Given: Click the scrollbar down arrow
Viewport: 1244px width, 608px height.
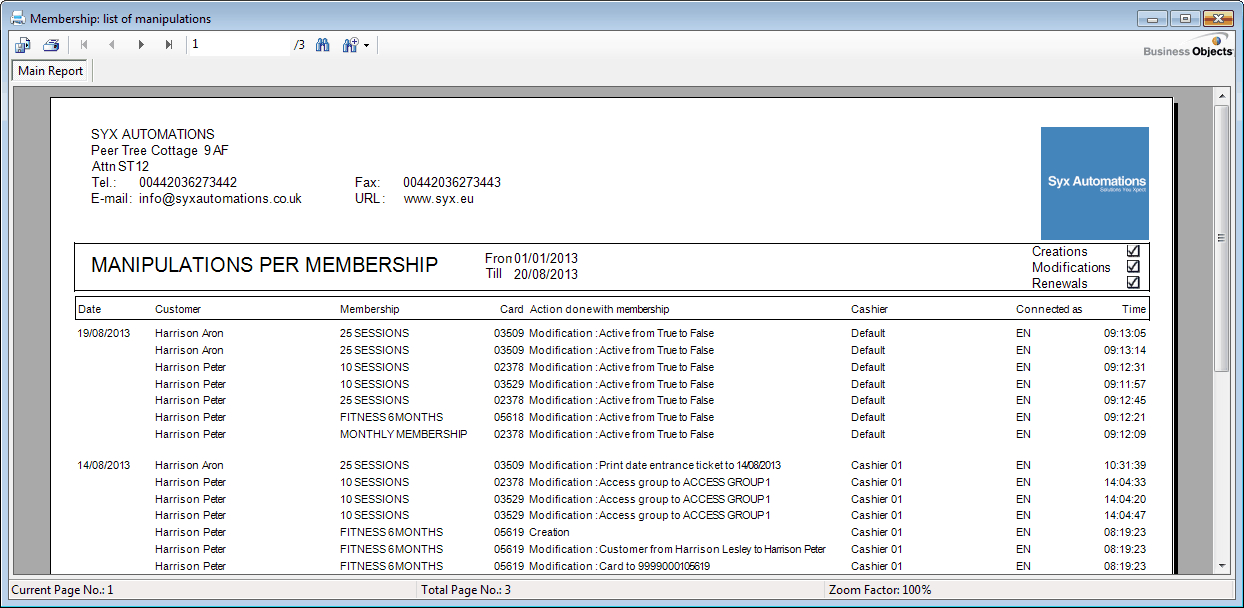Looking at the screenshot, I should click(x=1221, y=566).
